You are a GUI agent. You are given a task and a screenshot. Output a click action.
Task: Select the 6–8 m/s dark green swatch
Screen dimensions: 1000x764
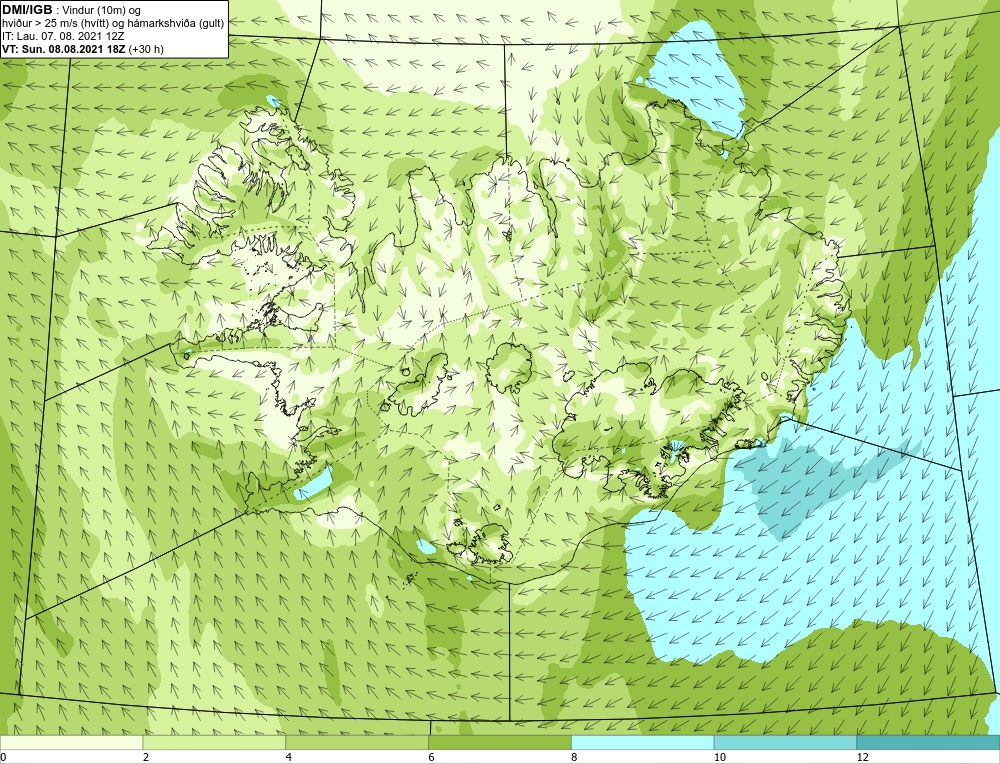pos(500,742)
